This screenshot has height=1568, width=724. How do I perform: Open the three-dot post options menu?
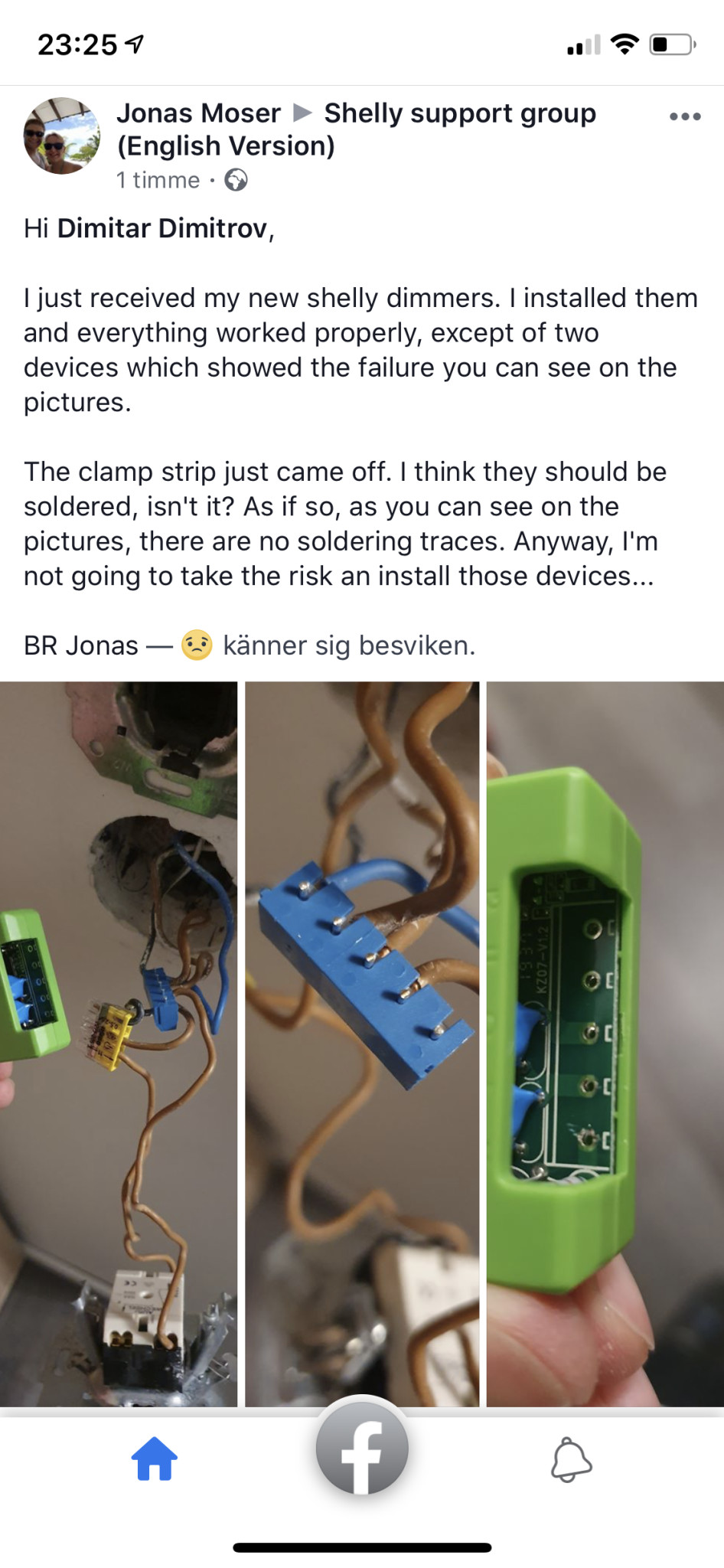point(685,116)
